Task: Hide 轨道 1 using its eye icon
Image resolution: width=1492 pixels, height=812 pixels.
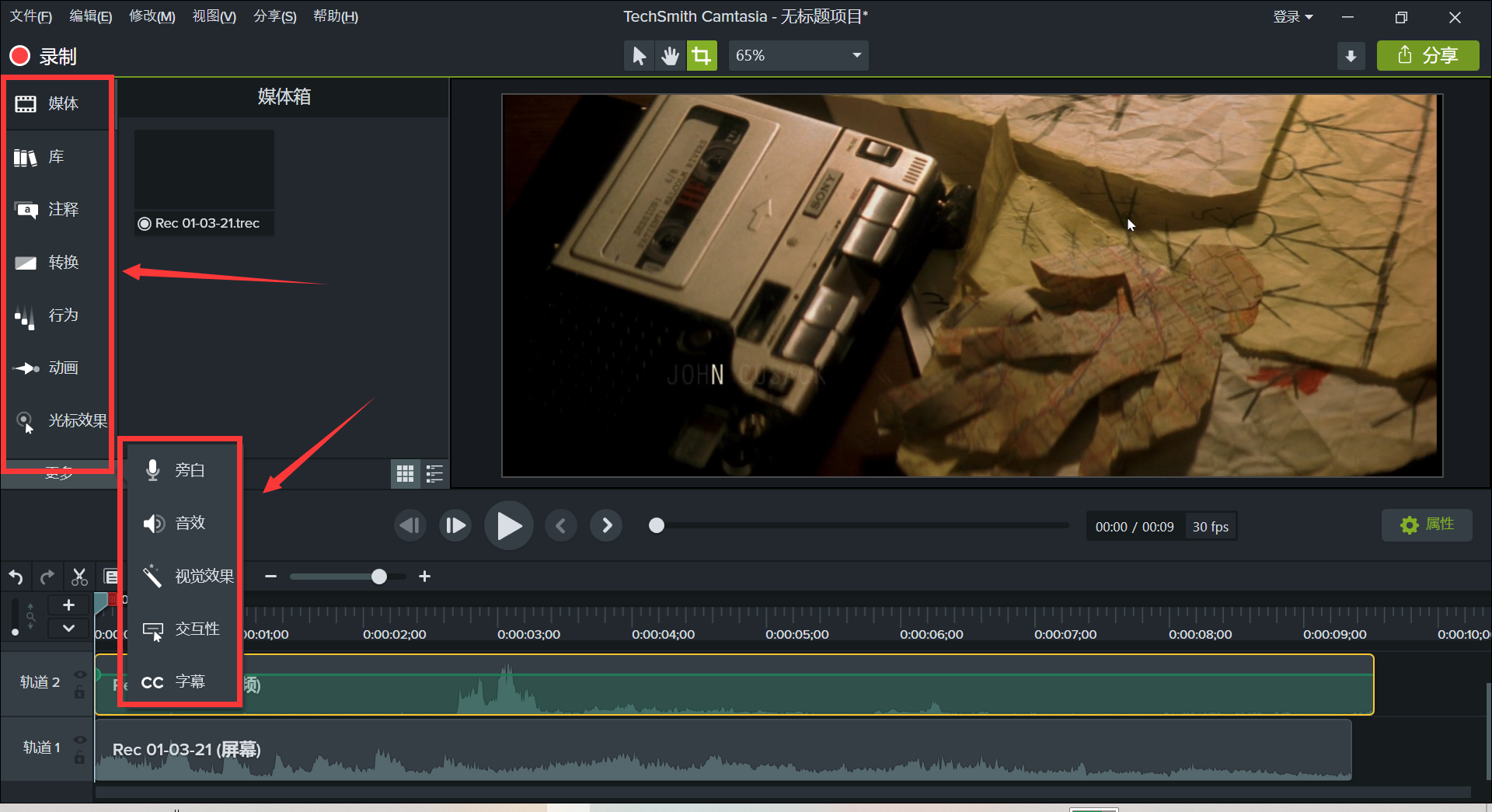Action: click(x=79, y=739)
